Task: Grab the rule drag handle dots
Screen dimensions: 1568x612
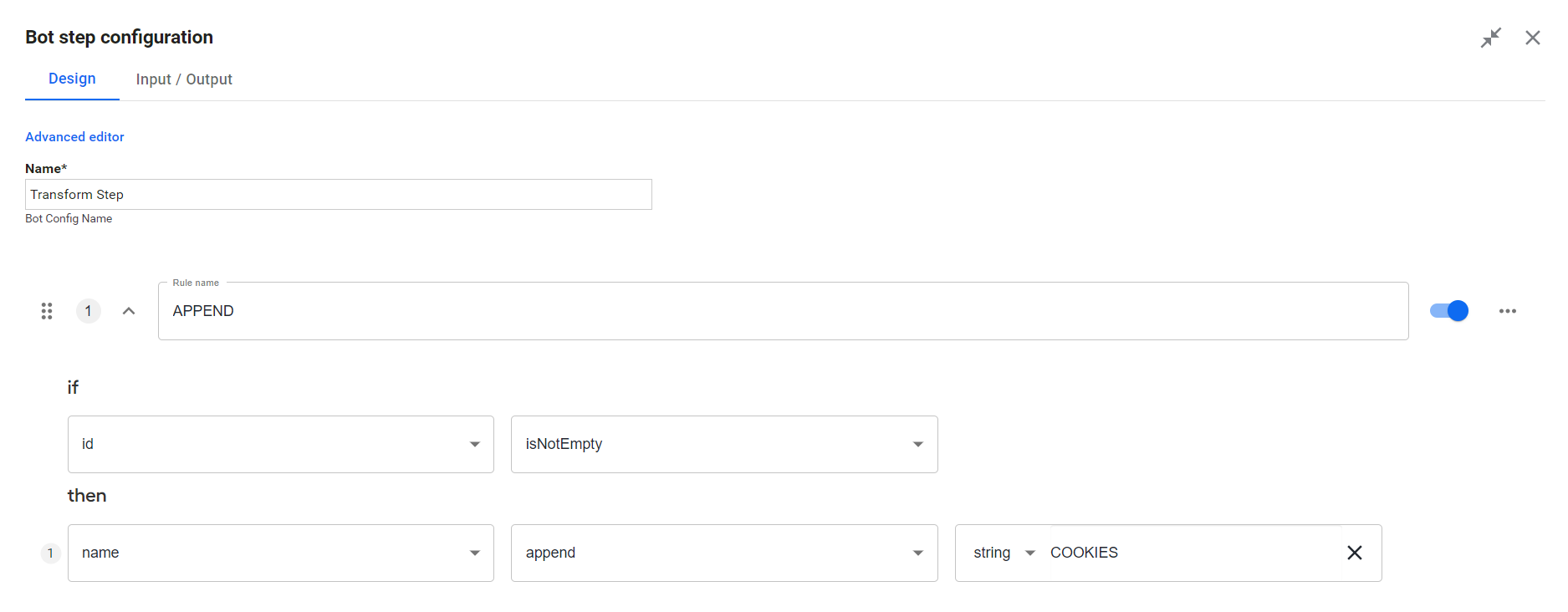Action: click(47, 311)
